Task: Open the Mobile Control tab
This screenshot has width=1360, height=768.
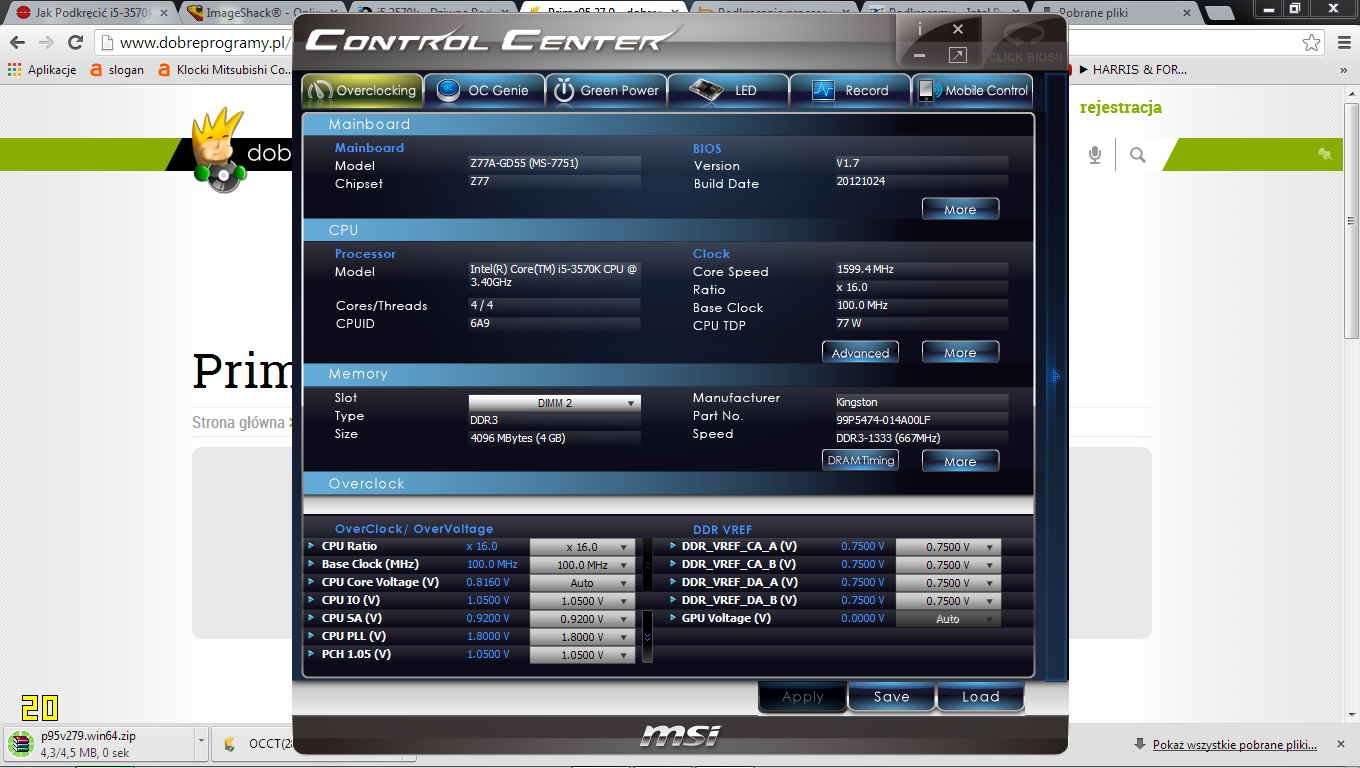Action: point(973,90)
